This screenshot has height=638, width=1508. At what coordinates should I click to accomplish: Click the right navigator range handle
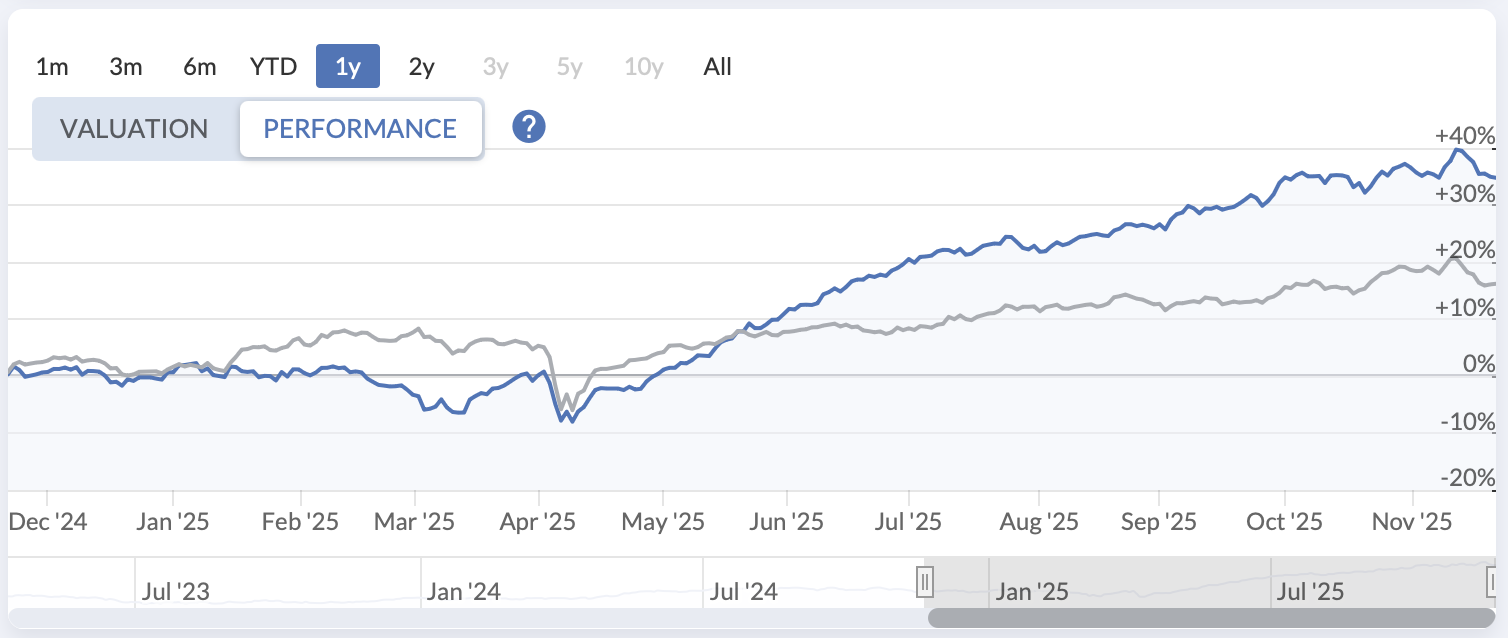1494,581
